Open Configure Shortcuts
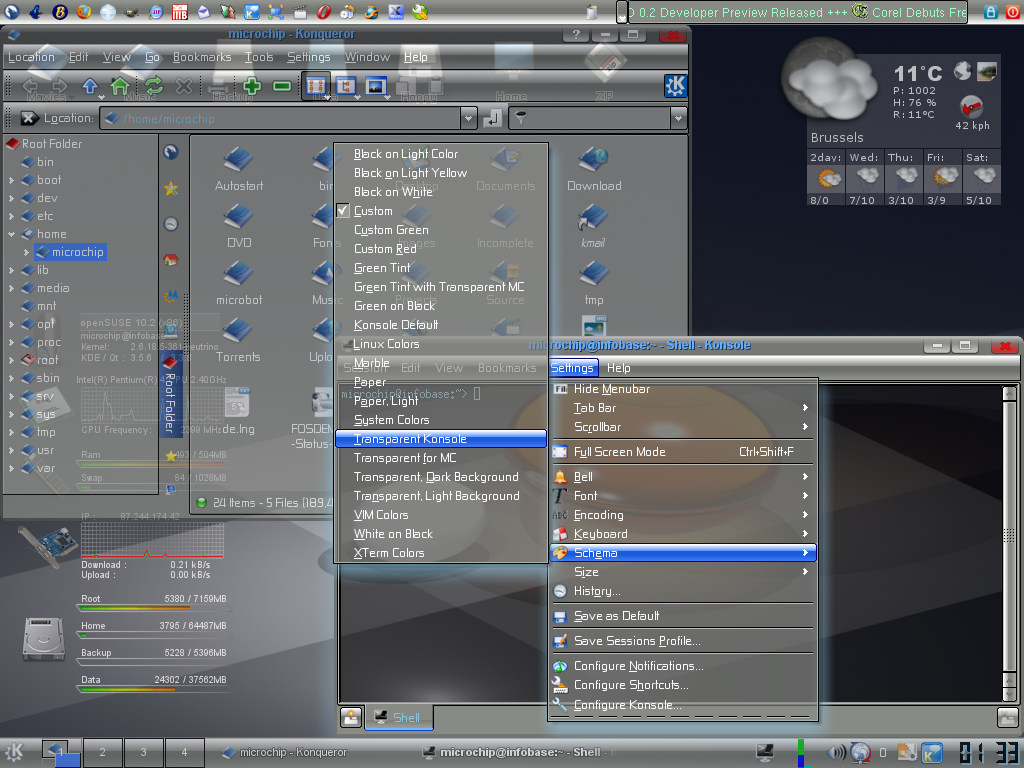Viewport: 1024px width, 768px height. [x=682, y=685]
